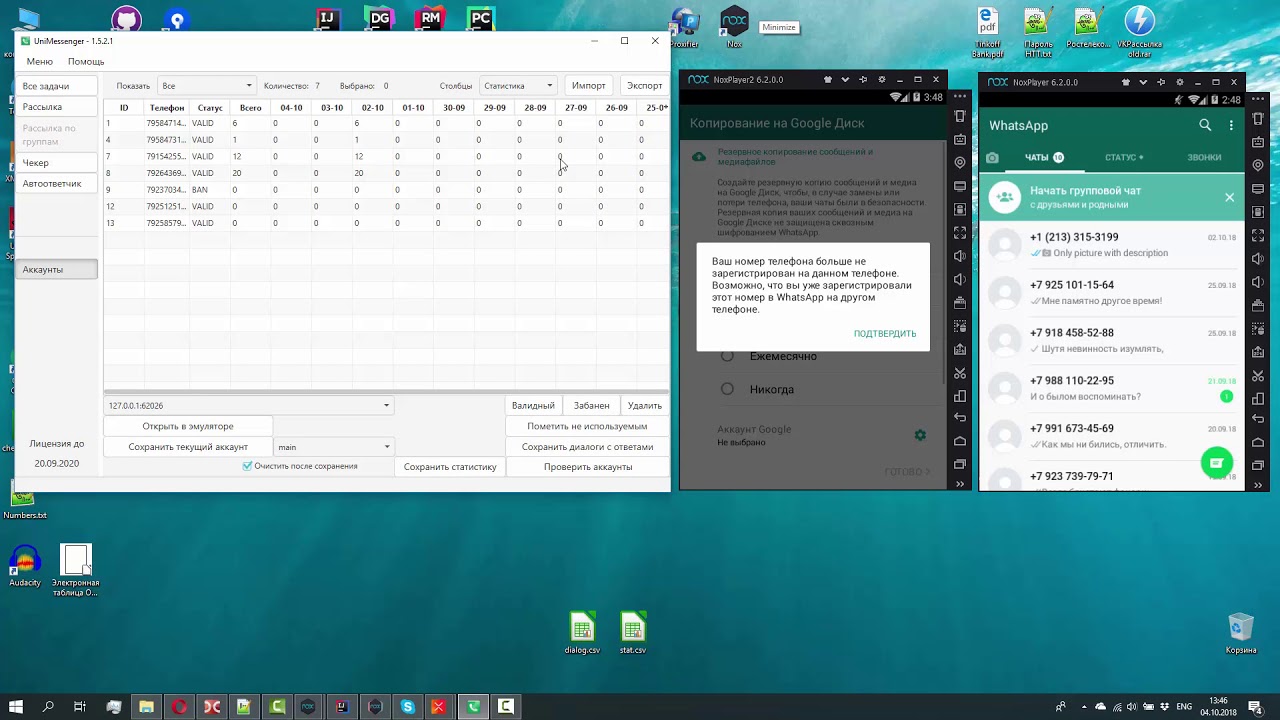1280x720 pixels.
Task: Select the 'Ежемесячно' radio option
Action: pyautogui.click(x=727, y=356)
